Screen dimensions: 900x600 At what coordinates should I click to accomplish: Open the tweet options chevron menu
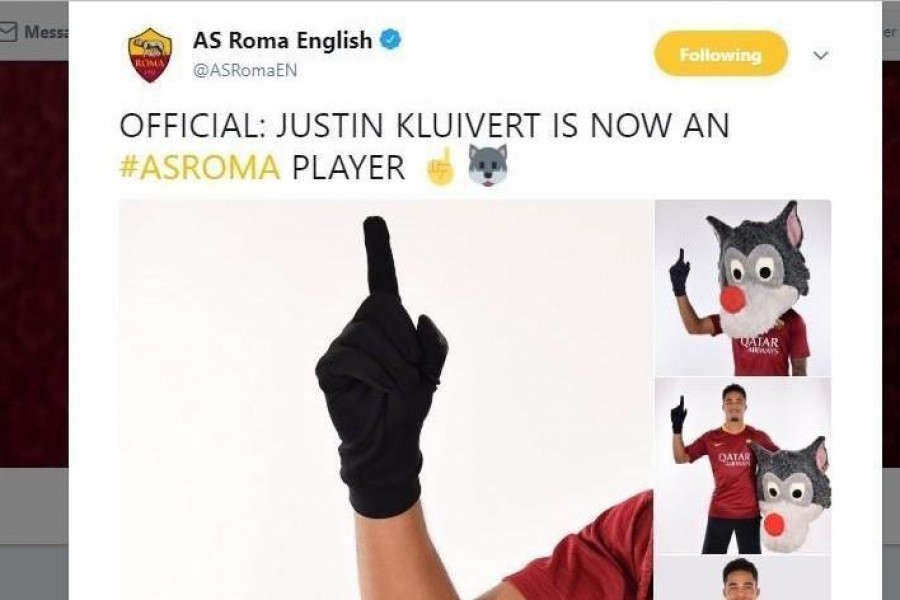tap(821, 55)
